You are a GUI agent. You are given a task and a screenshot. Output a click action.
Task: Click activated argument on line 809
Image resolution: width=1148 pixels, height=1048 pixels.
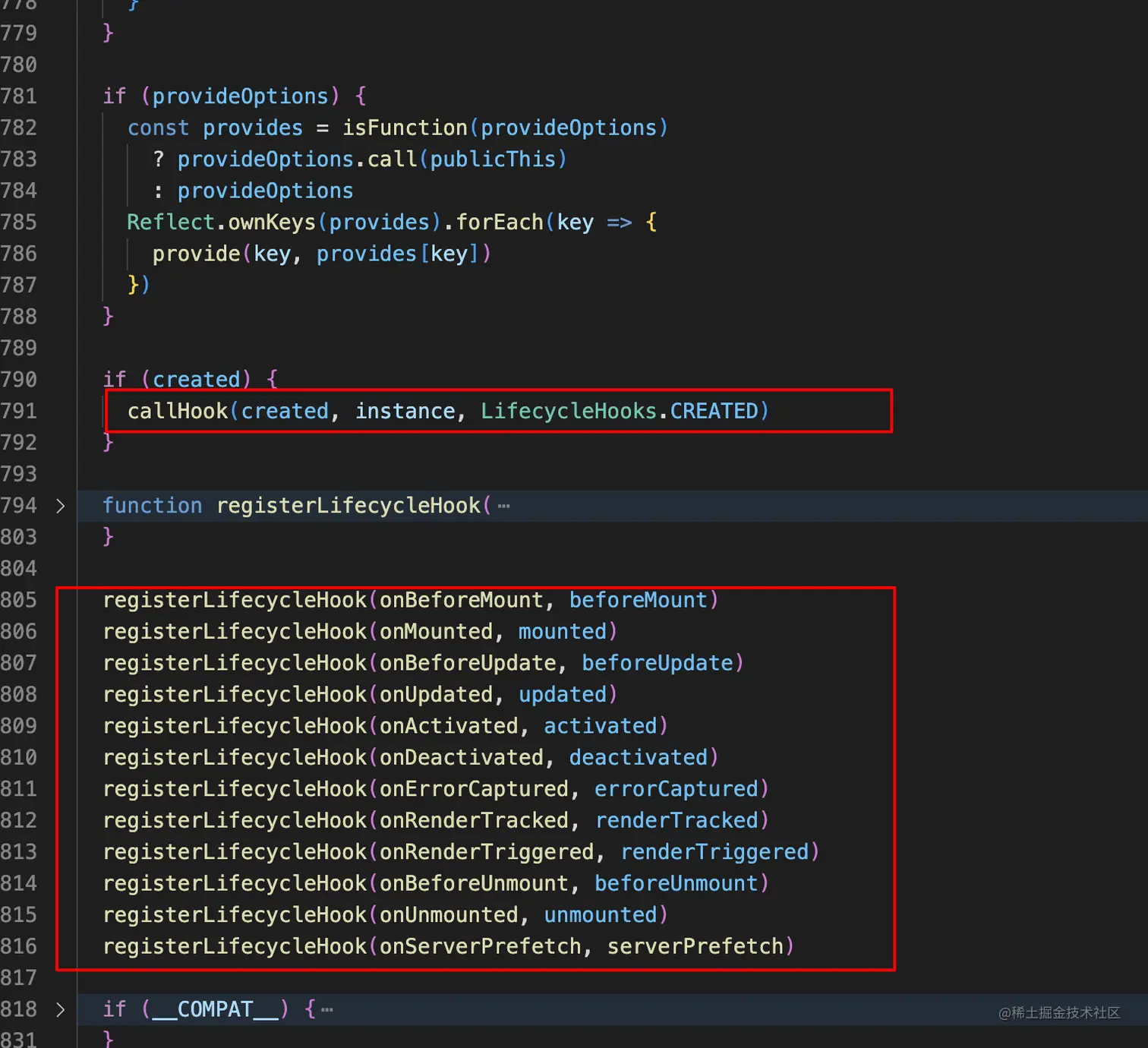pos(601,726)
